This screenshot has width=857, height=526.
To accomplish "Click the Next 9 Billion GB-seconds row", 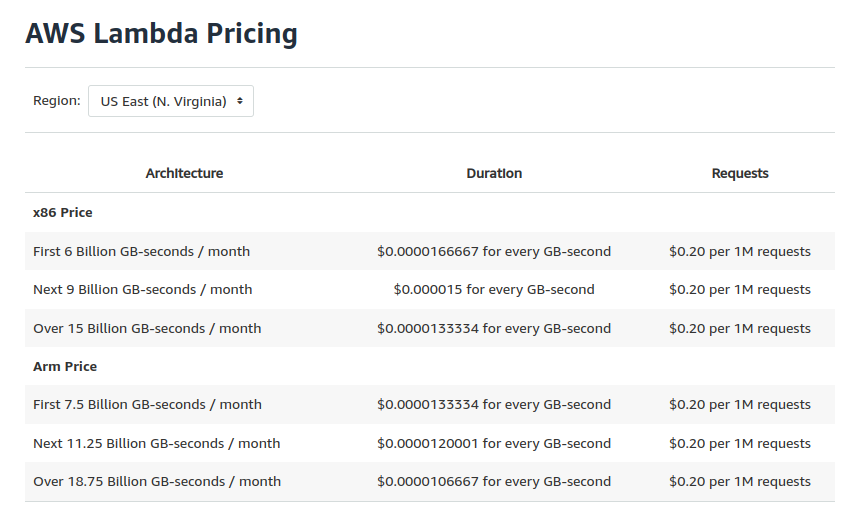I will [x=142, y=289].
